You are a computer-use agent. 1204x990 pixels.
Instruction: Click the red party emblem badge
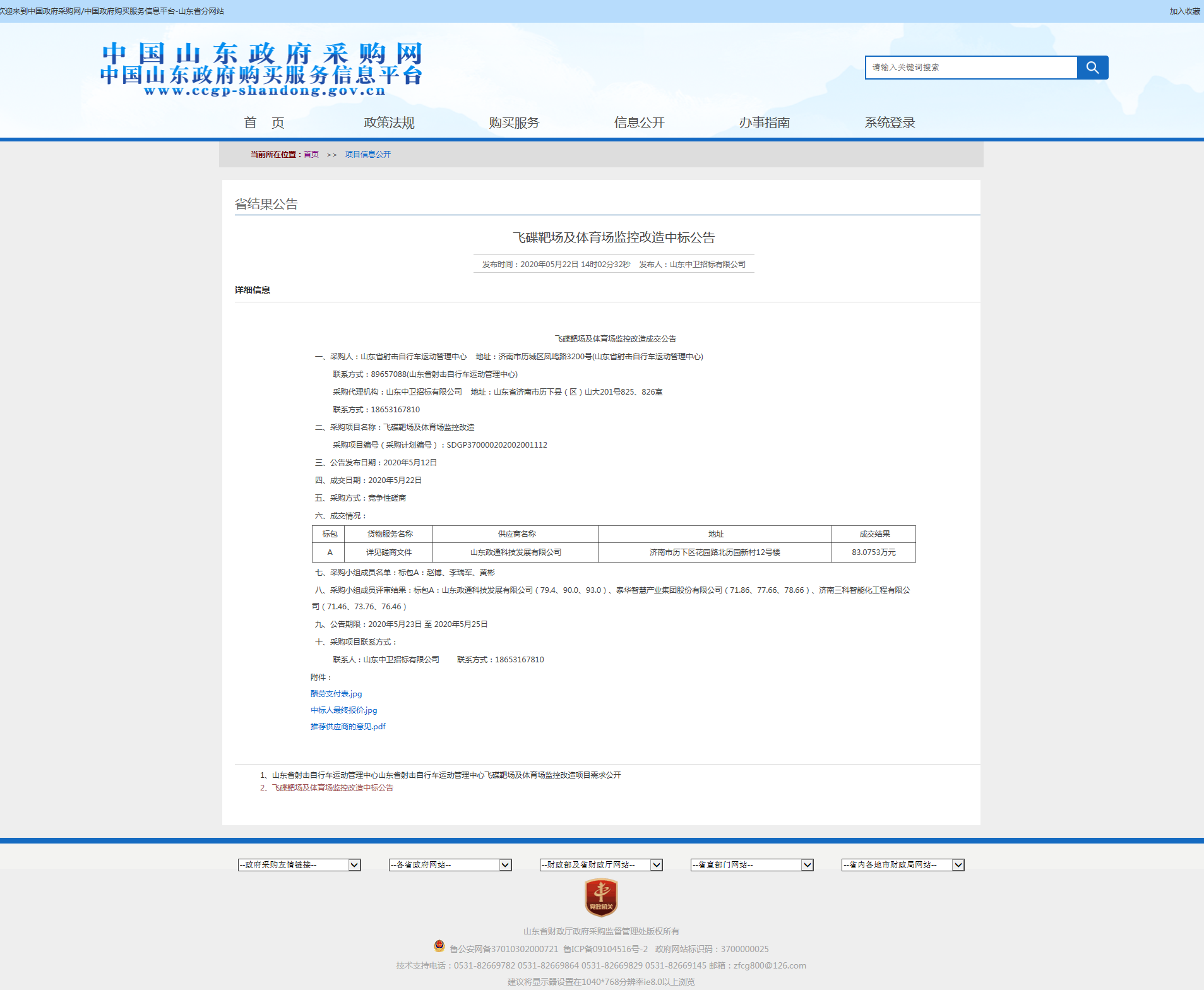[x=601, y=897]
